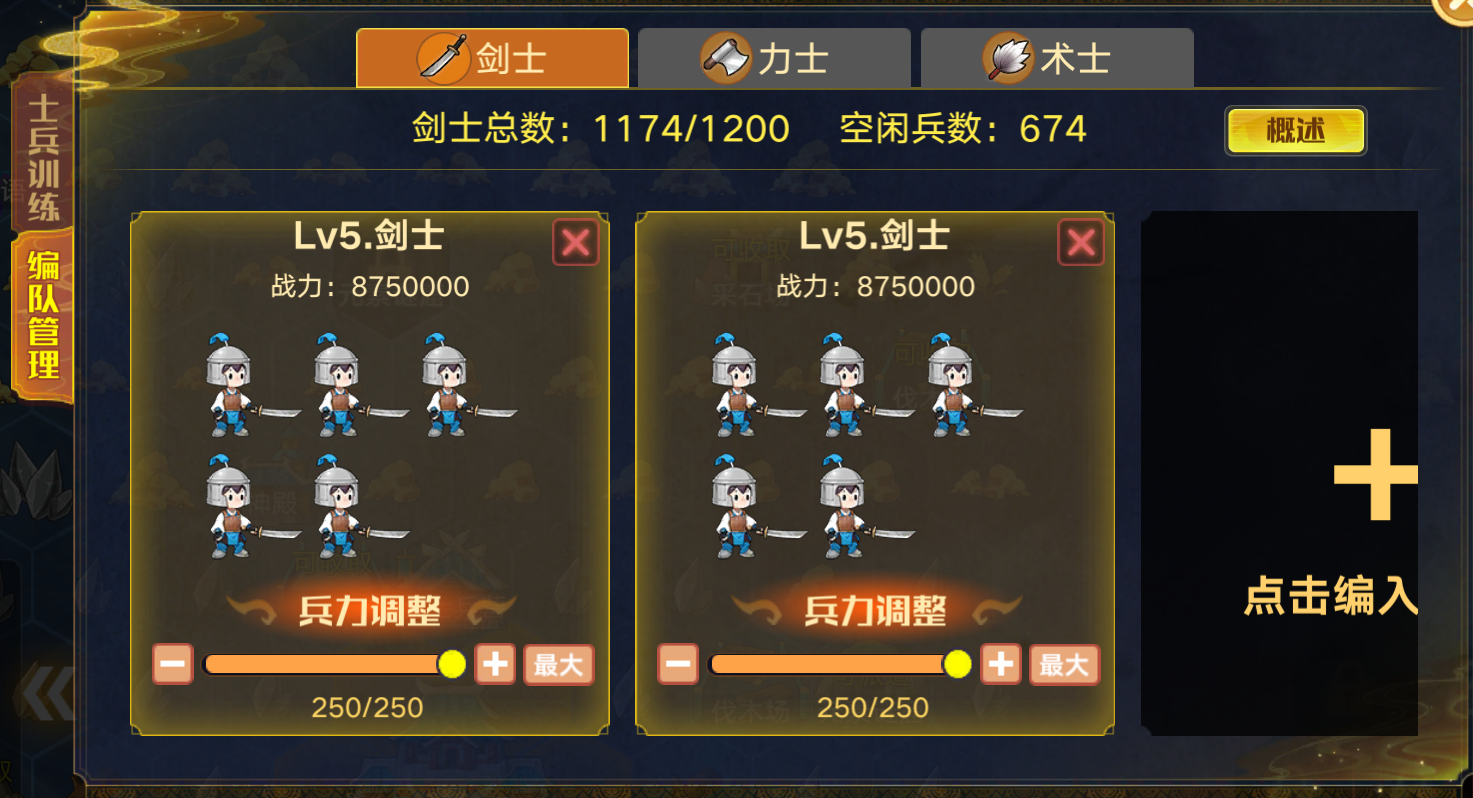
Task: Increase troops with first squad's plus button
Action: click(x=495, y=664)
